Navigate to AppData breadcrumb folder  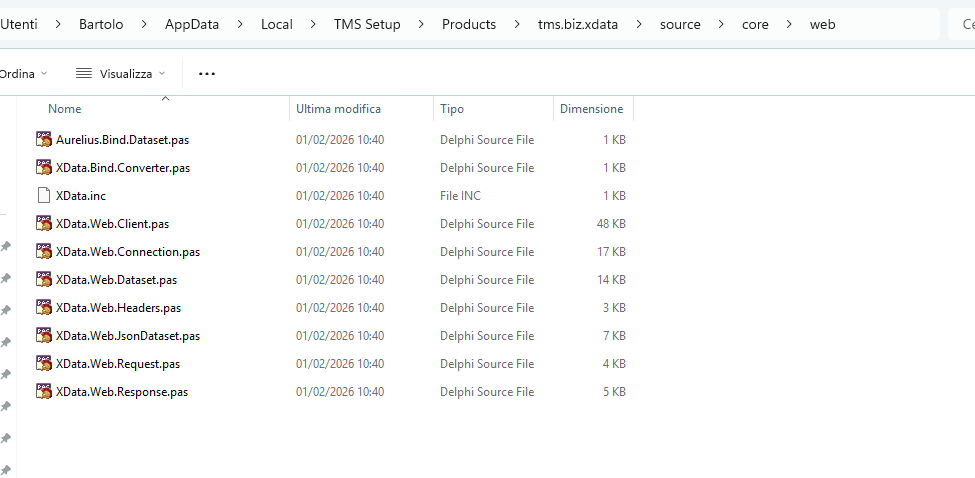coord(192,24)
